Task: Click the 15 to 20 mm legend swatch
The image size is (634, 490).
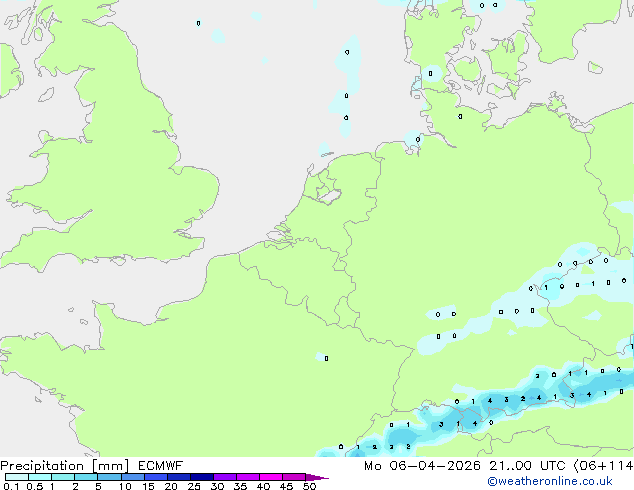Action: 155,477
